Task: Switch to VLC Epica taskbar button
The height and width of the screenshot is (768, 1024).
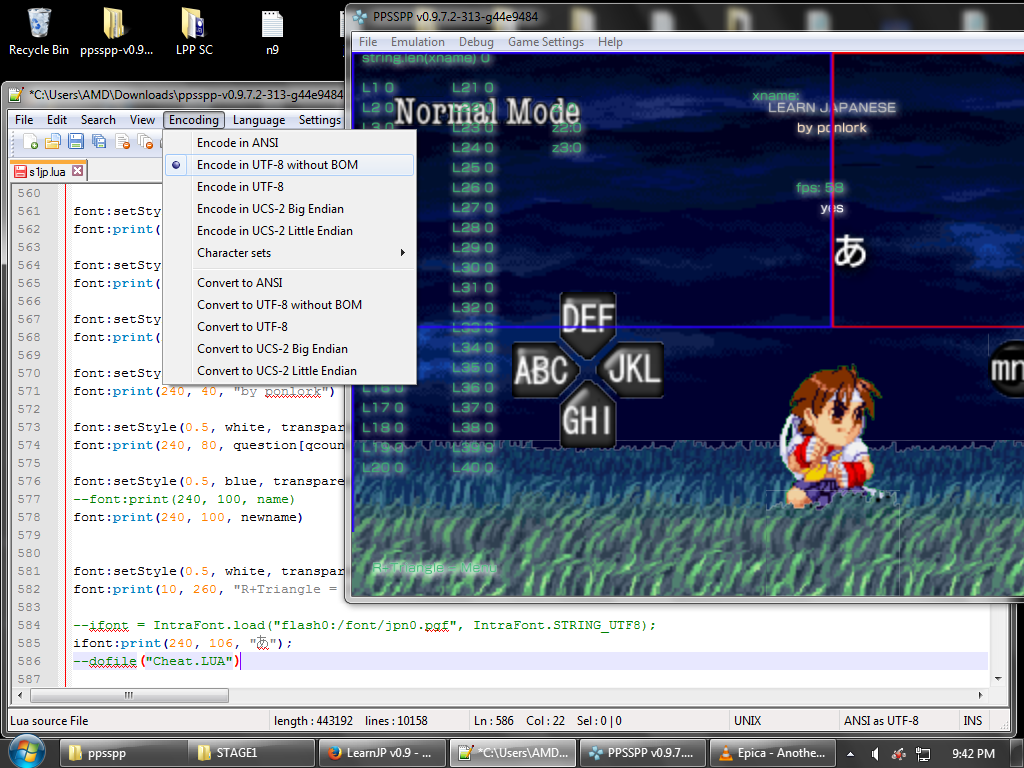Action: tap(773, 753)
